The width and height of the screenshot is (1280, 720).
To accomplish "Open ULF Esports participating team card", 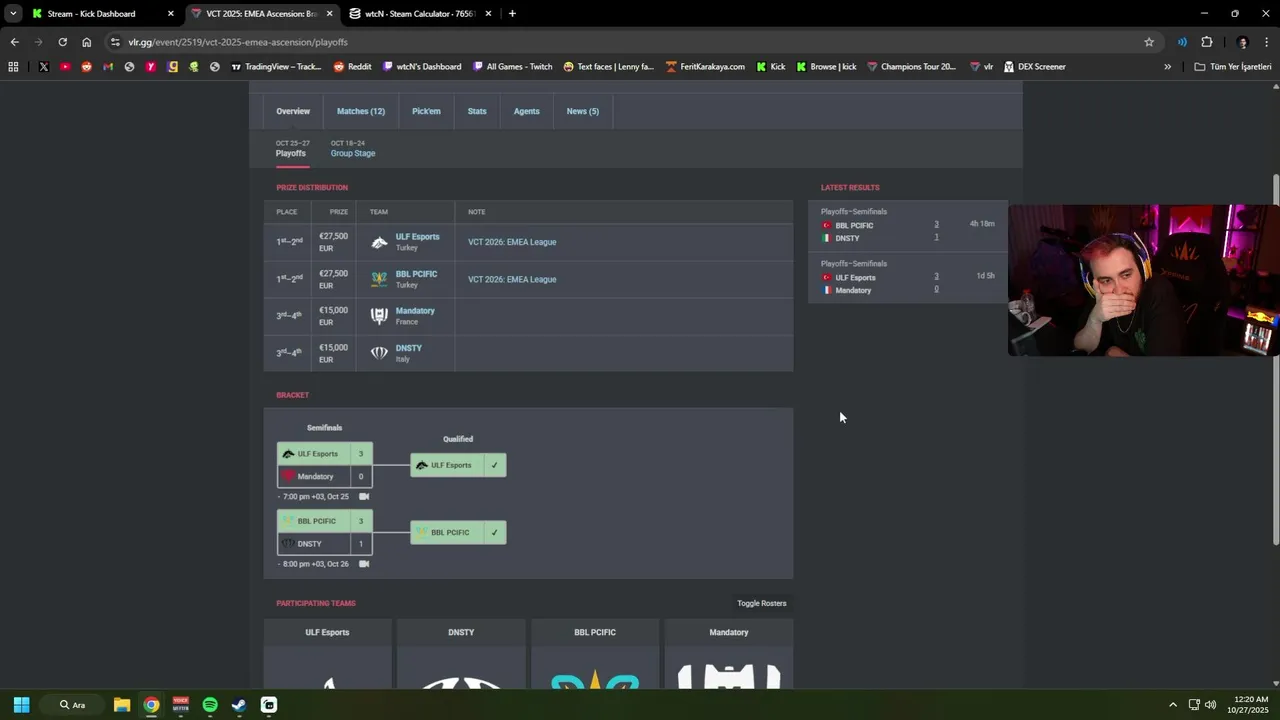I will [327, 654].
